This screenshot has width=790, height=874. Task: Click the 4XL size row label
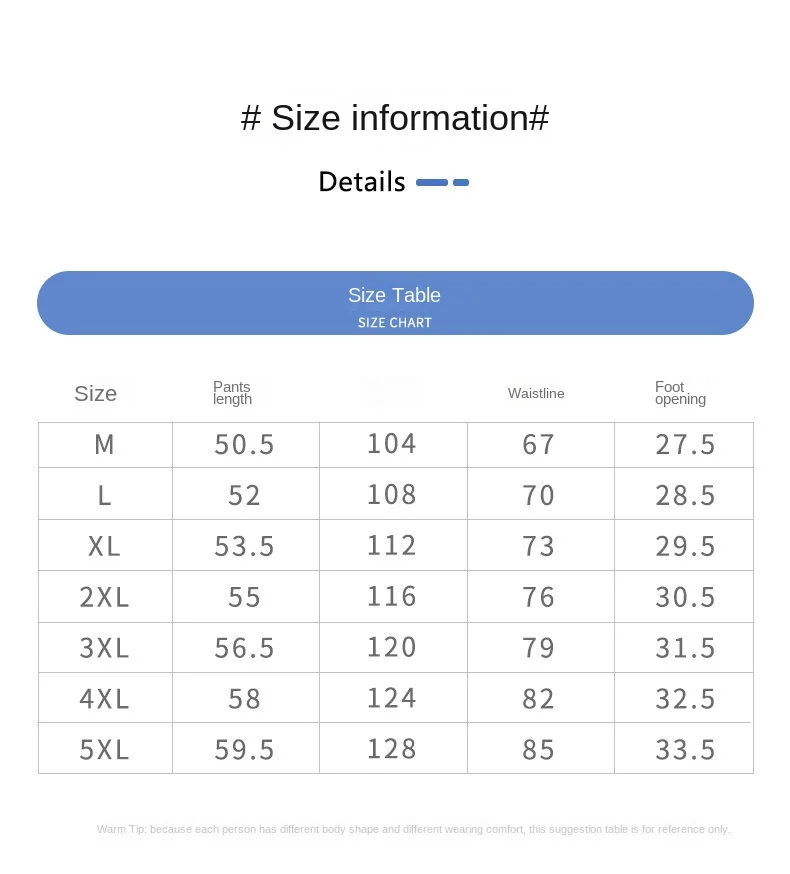(x=104, y=698)
